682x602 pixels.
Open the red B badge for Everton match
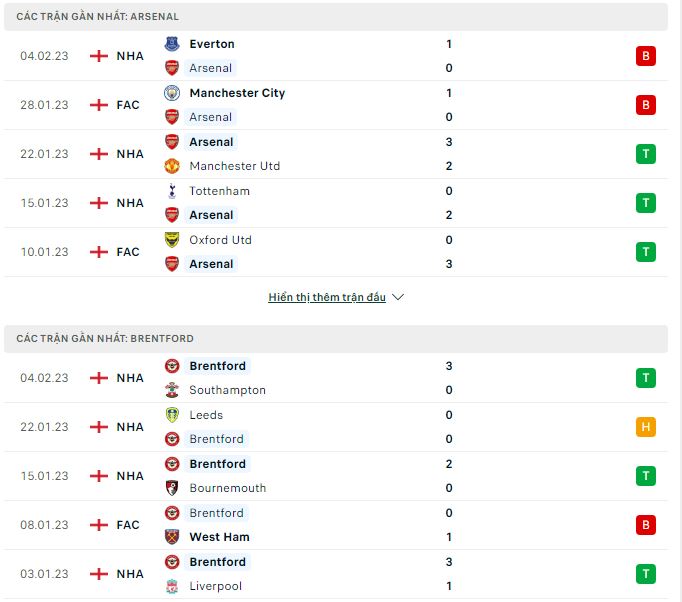click(x=645, y=56)
